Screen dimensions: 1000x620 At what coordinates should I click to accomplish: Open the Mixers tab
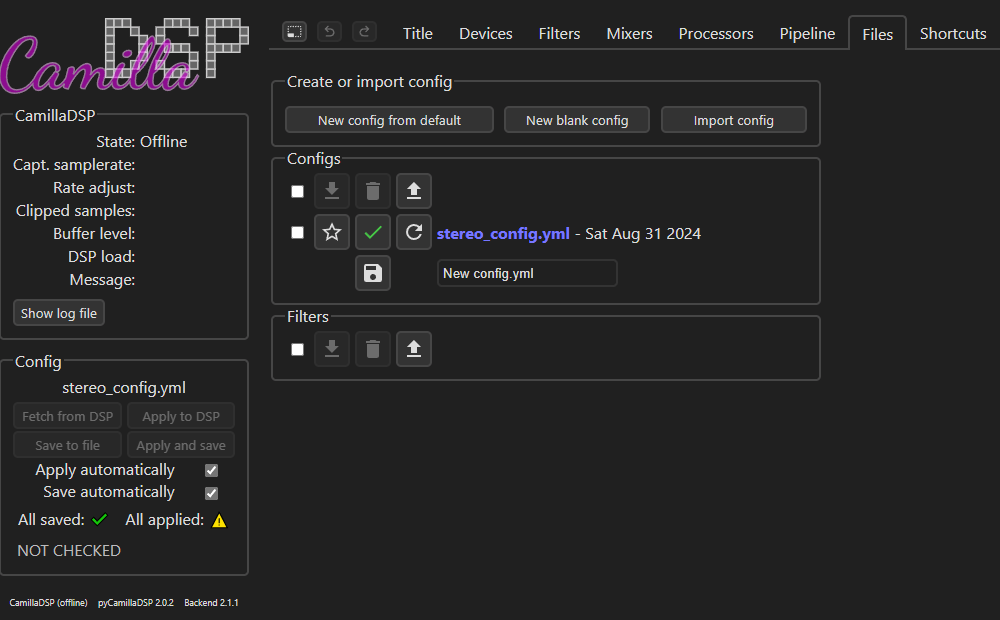(x=629, y=33)
